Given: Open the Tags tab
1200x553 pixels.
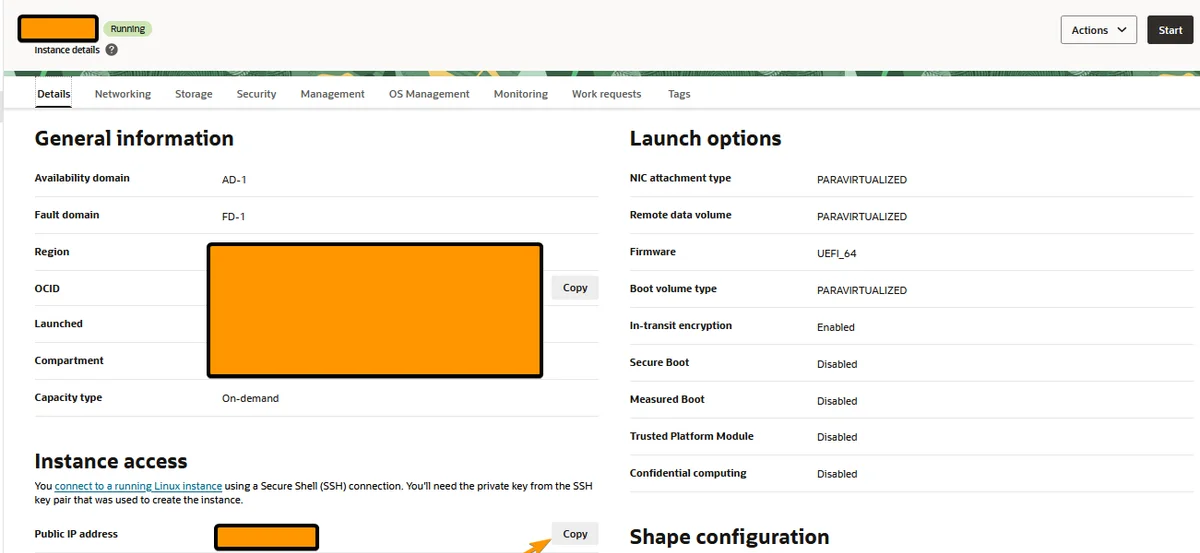Looking at the screenshot, I should pyautogui.click(x=679, y=94).
